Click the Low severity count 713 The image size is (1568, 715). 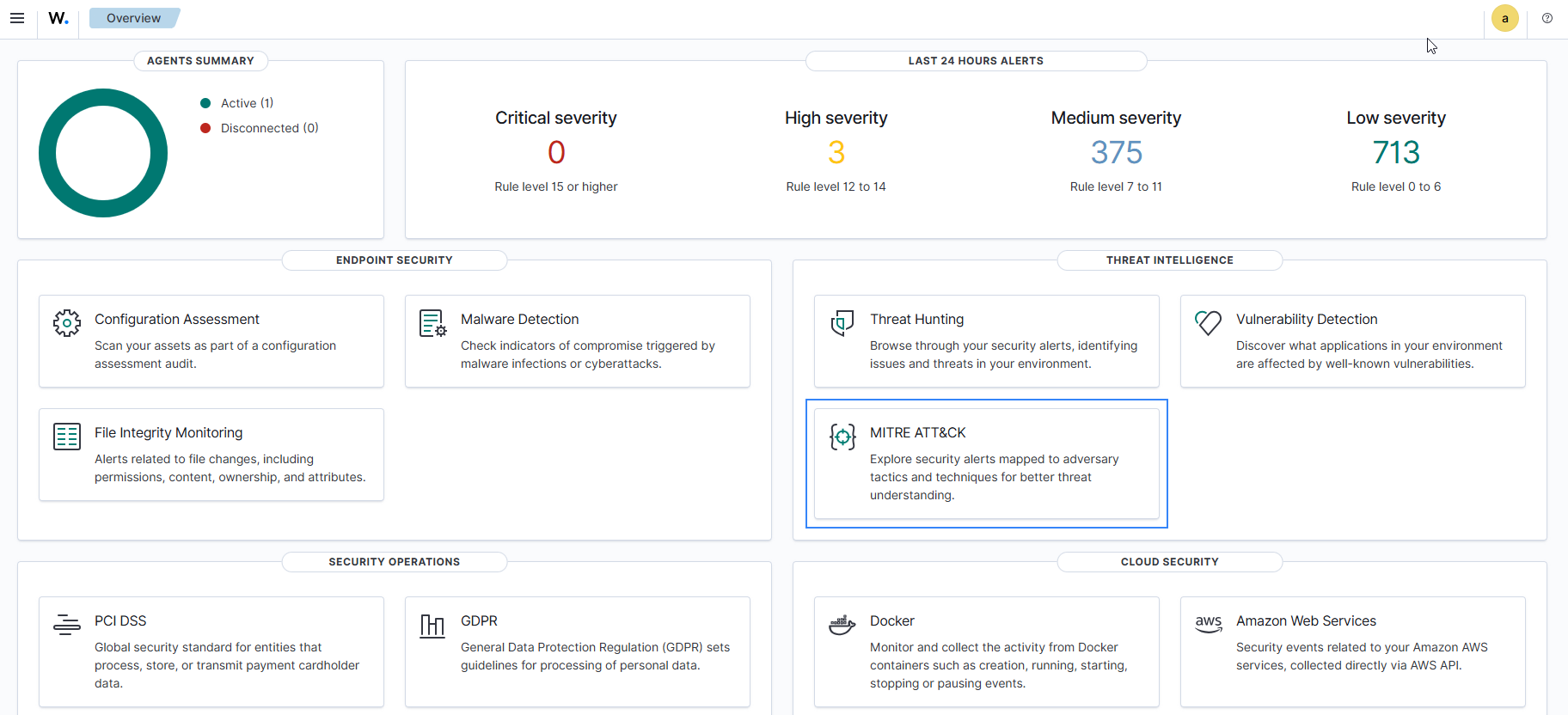coord(1396,153)
